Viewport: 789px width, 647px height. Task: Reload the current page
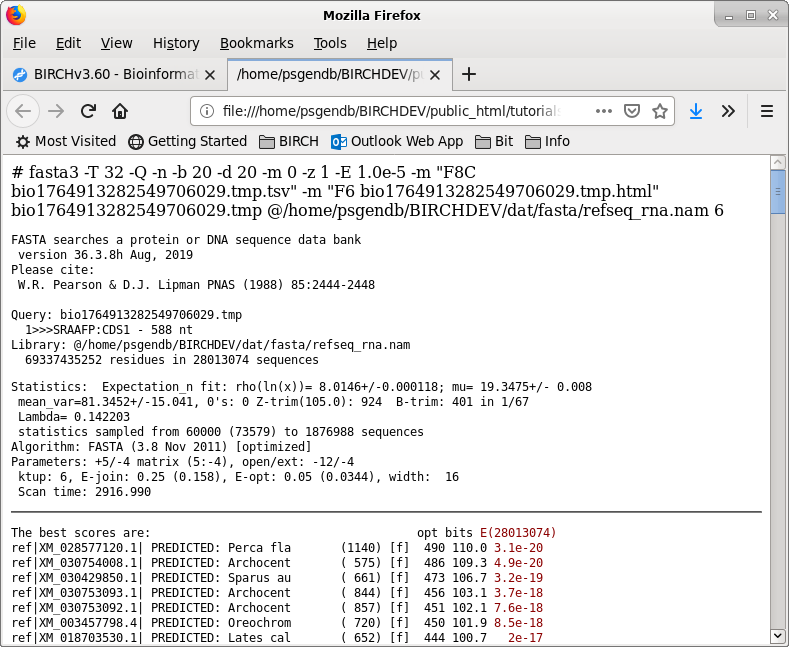pos(88,111)
